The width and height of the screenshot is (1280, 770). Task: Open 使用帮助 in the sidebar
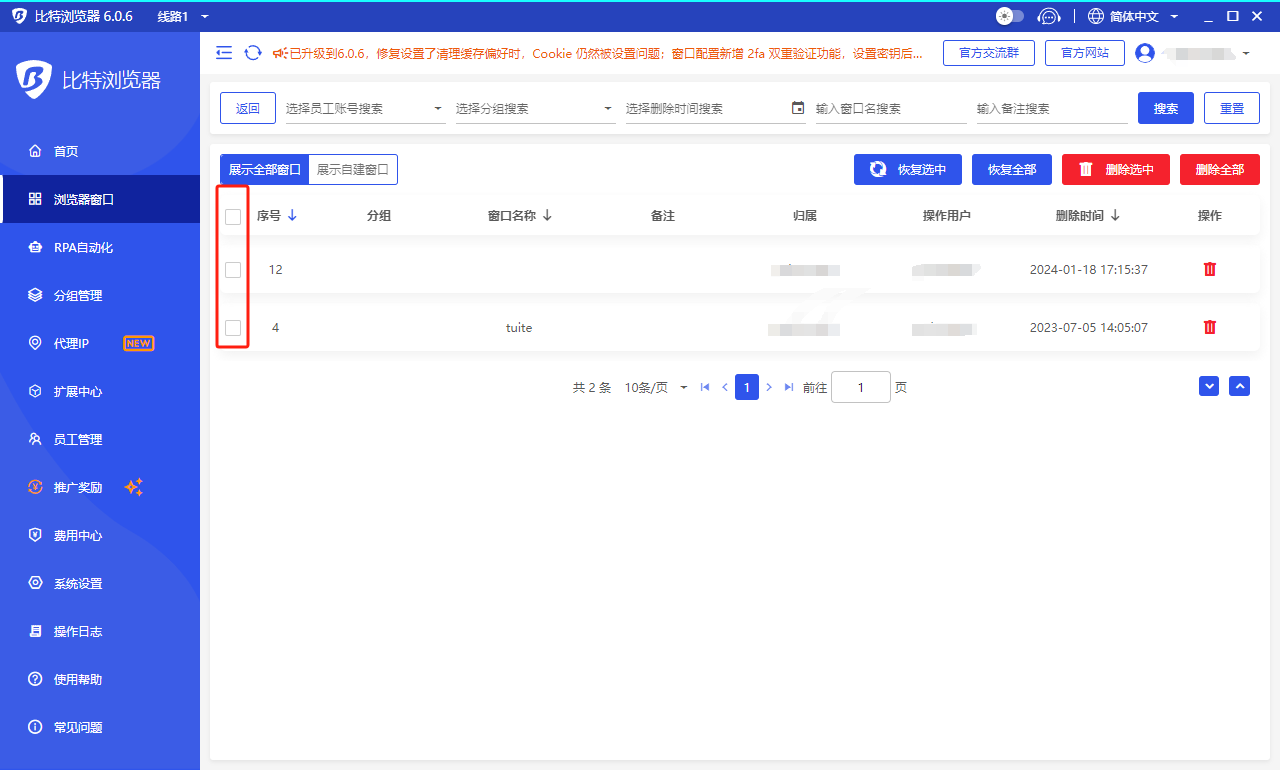pyautogui.click(x=100, y=679)
